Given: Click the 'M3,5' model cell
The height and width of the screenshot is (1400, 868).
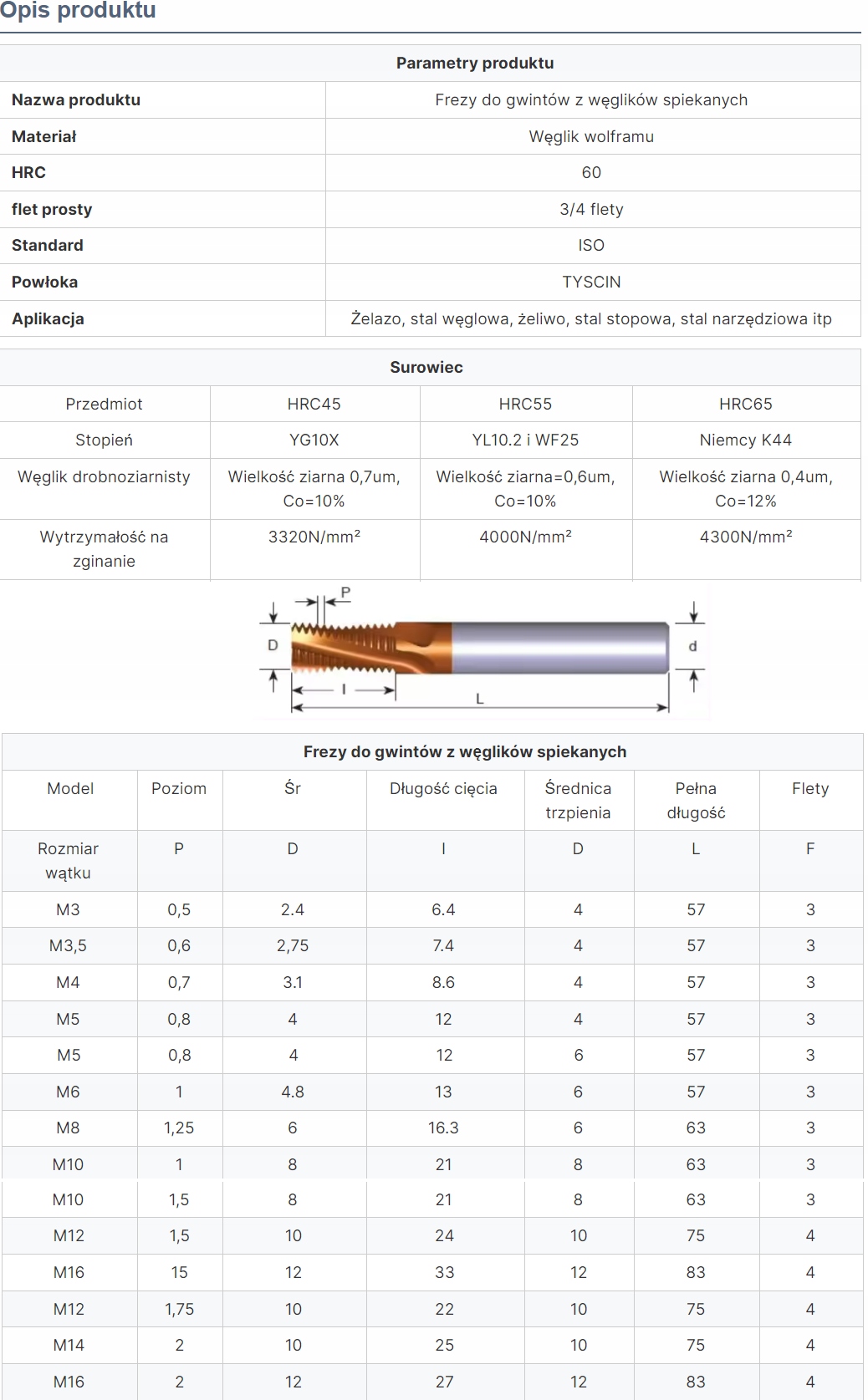Looking at the screenshot, I should 69,945.
